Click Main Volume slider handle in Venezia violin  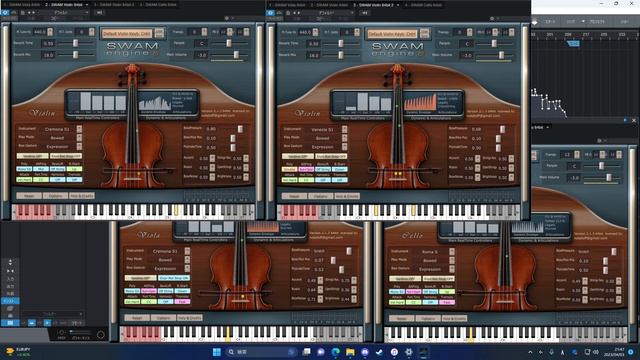501,55
